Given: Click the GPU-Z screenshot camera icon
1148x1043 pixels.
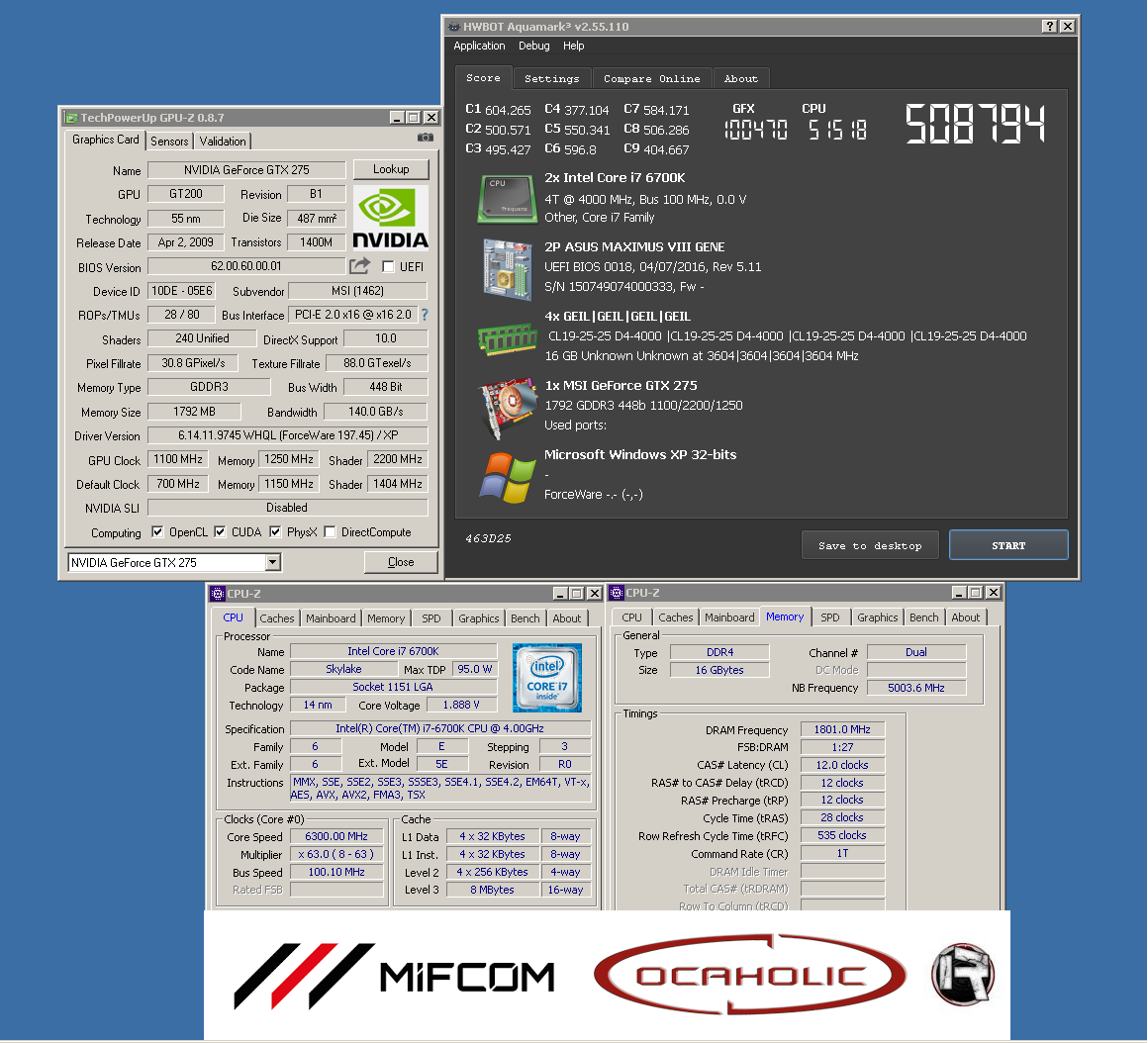Looking at the screenshot, I should click(x=426, y=138).
